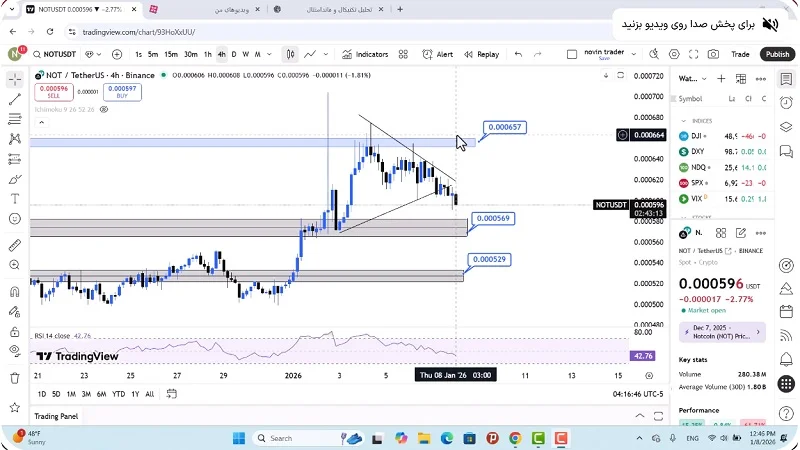Click the Publish button
This screenshot has height=450, width=800.
776,54
